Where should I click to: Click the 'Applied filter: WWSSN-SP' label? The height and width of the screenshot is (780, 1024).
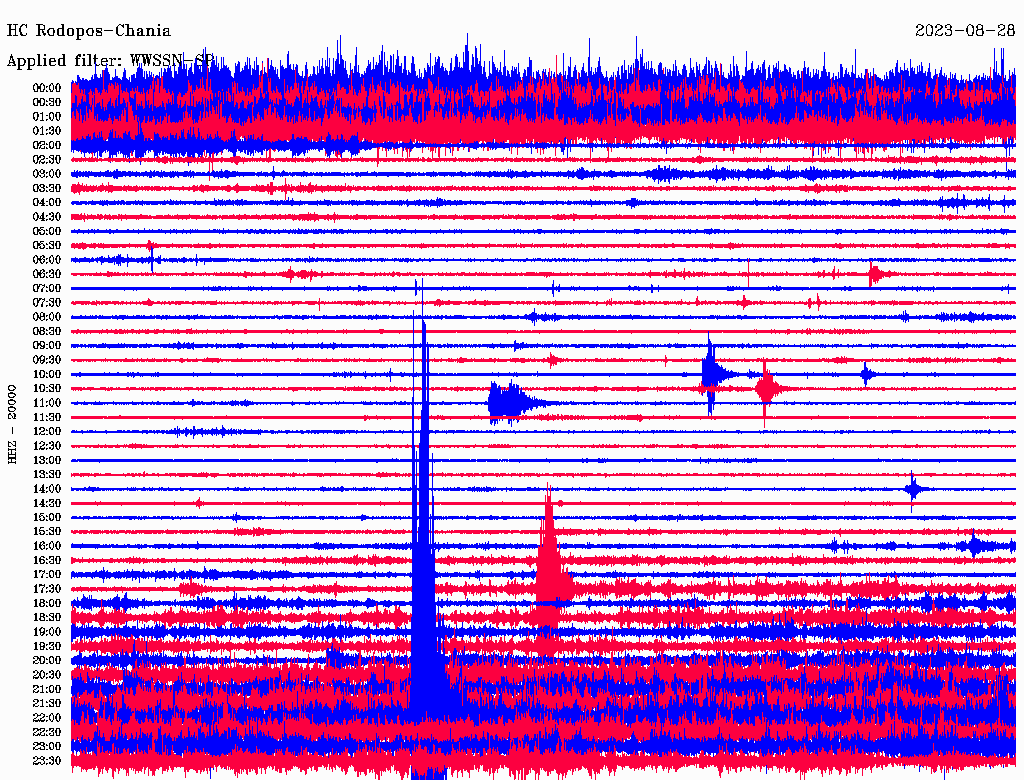click(x=110, y=61)
